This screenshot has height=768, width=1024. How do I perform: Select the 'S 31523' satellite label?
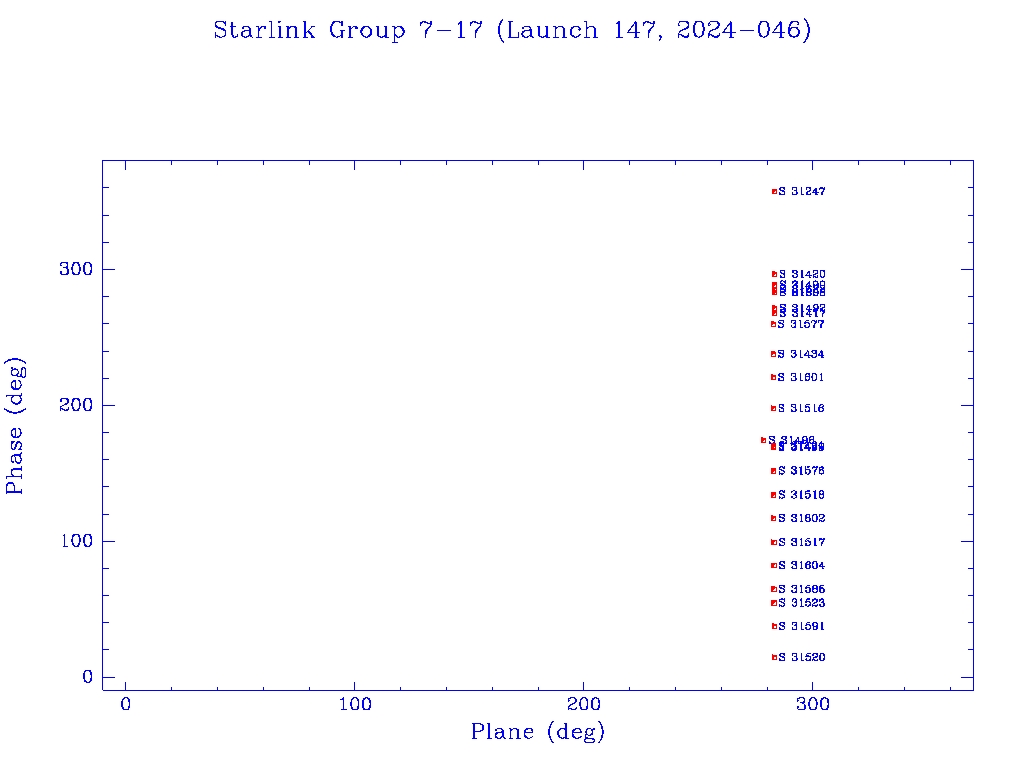801,603
